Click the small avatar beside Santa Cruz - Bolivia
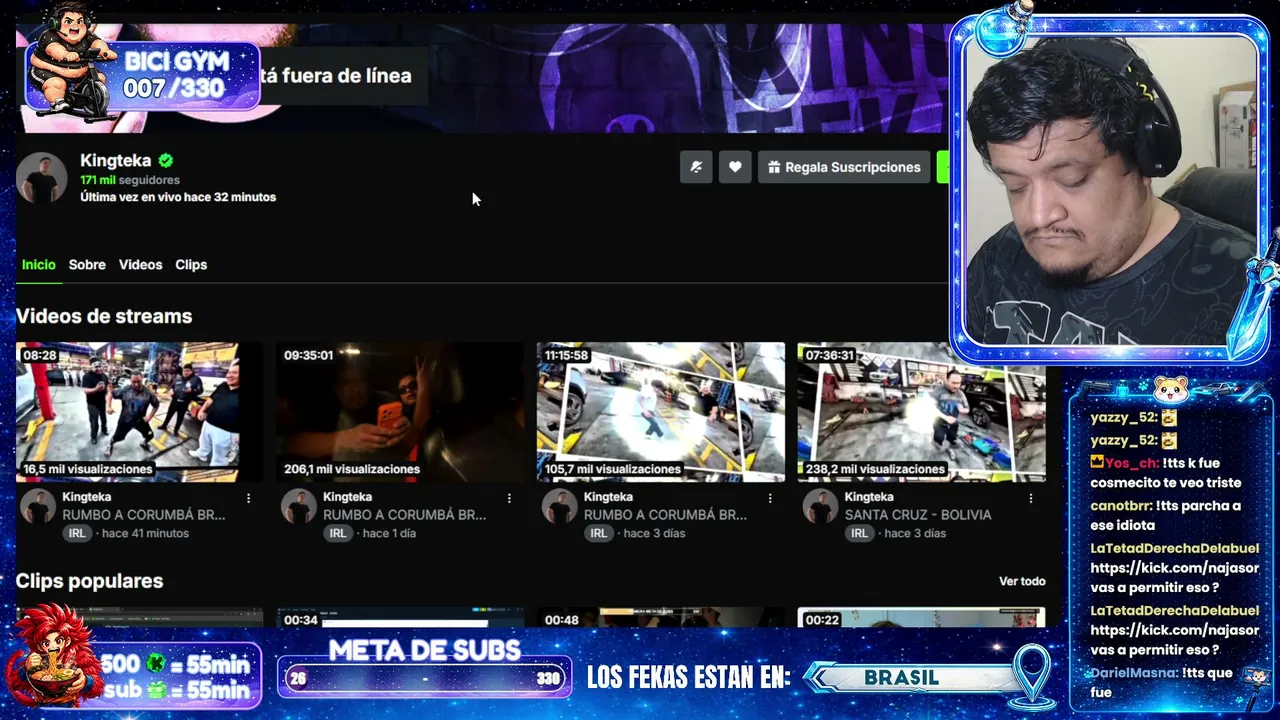 pos(820,507)
